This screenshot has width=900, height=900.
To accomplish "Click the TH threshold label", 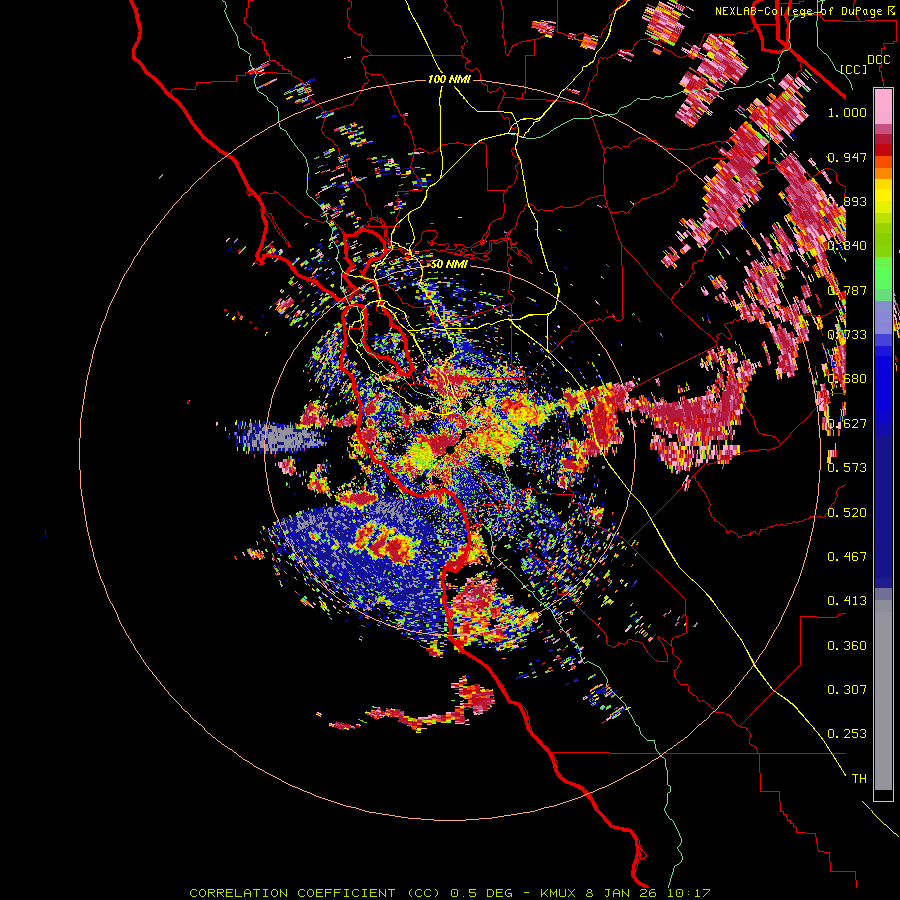I will (859, 779).
